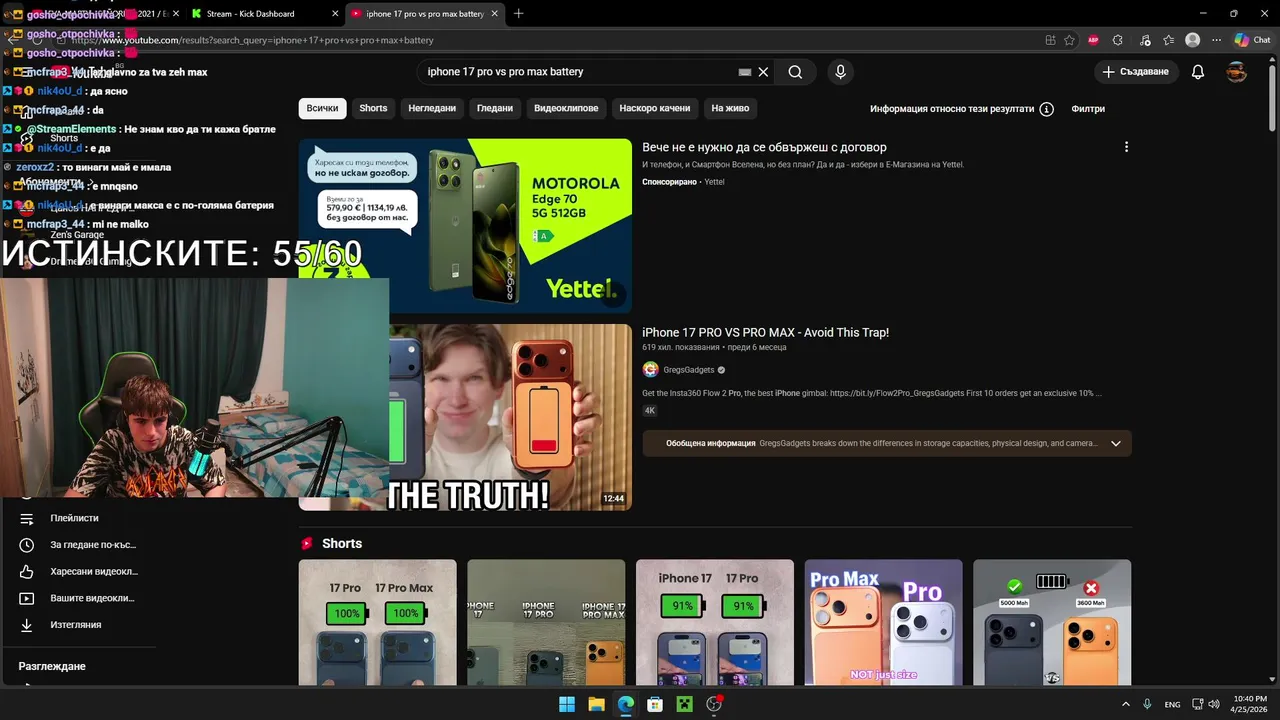Clear the search box with the X icon
This screenshot has width=1280, height=720.
763,72
